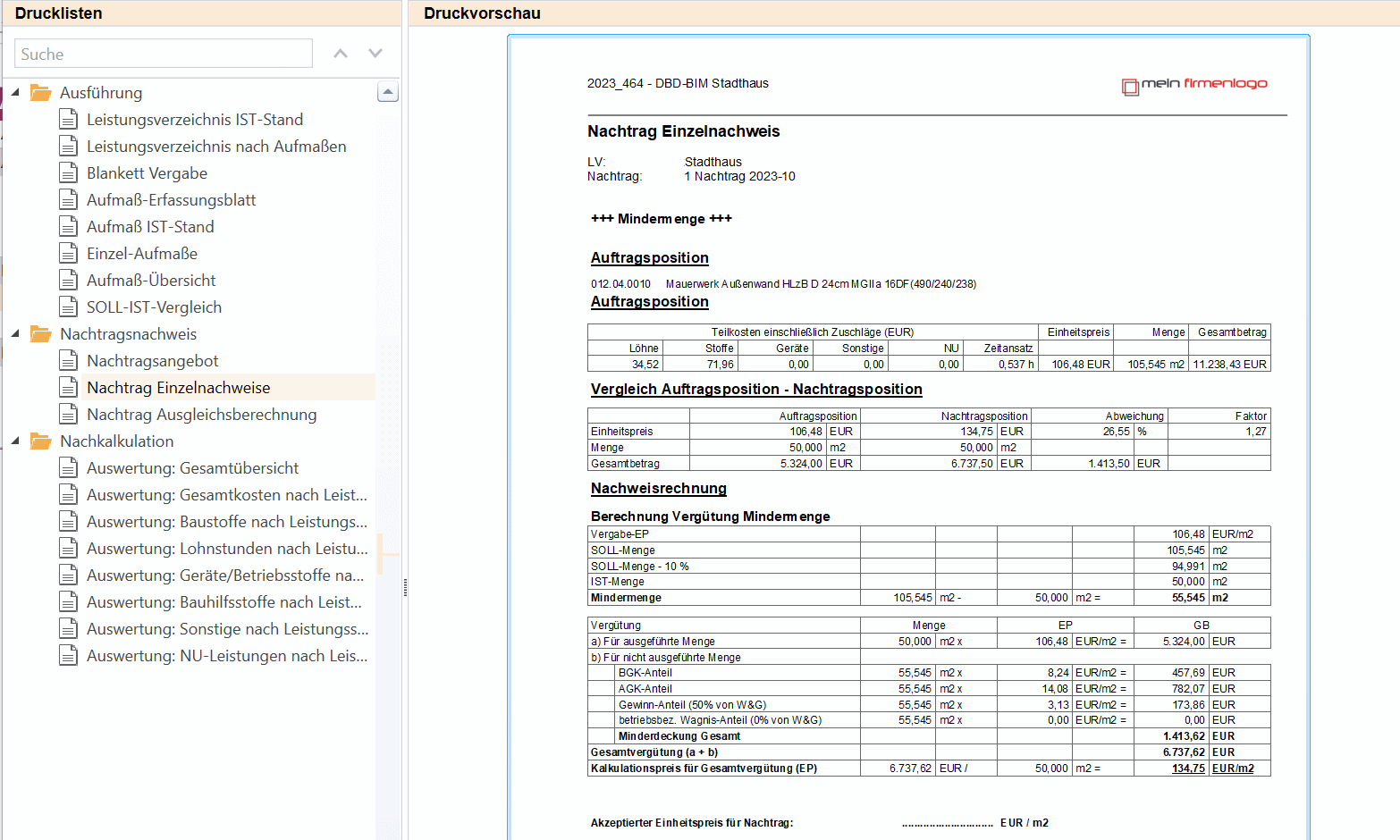Image resolution: width=1400 pixels, height=840 pixels.
Task: Jump to previous search result with up chevron
Action: [341, 54]
